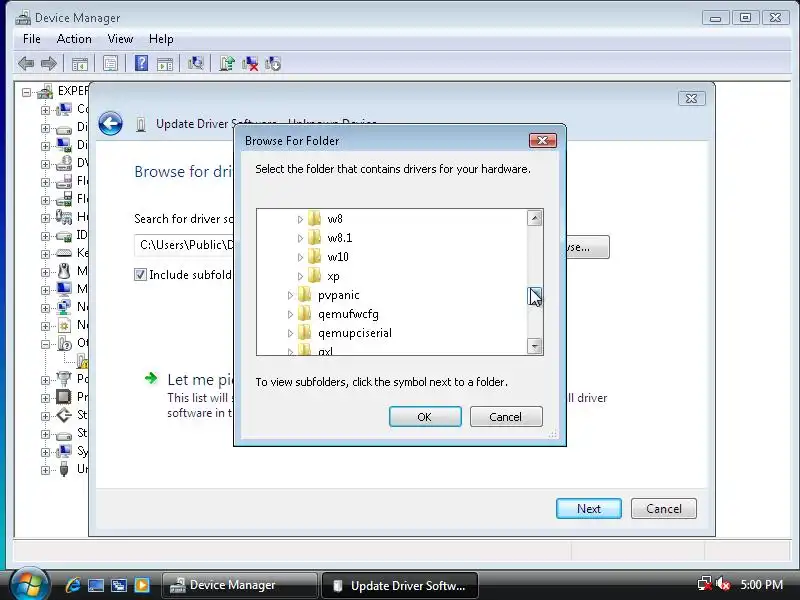The height and width of the screenshot is (600, 800).
Task: Select the ports connector icon in device tree
Action: pos(64,379)
